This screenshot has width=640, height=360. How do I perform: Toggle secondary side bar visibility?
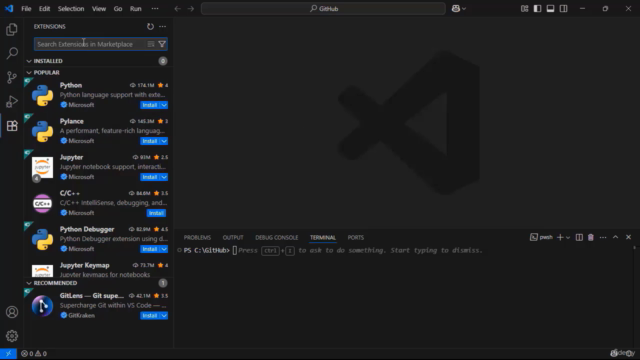point(563,9)
